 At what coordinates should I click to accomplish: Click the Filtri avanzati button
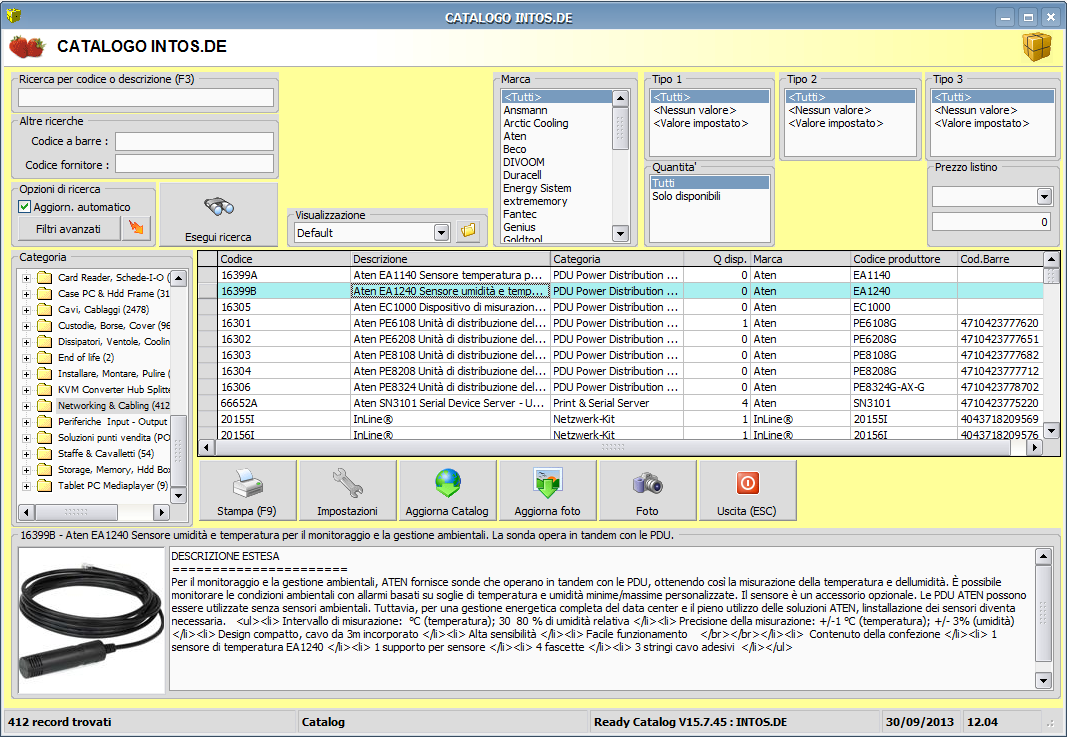(x=69, y=229)
